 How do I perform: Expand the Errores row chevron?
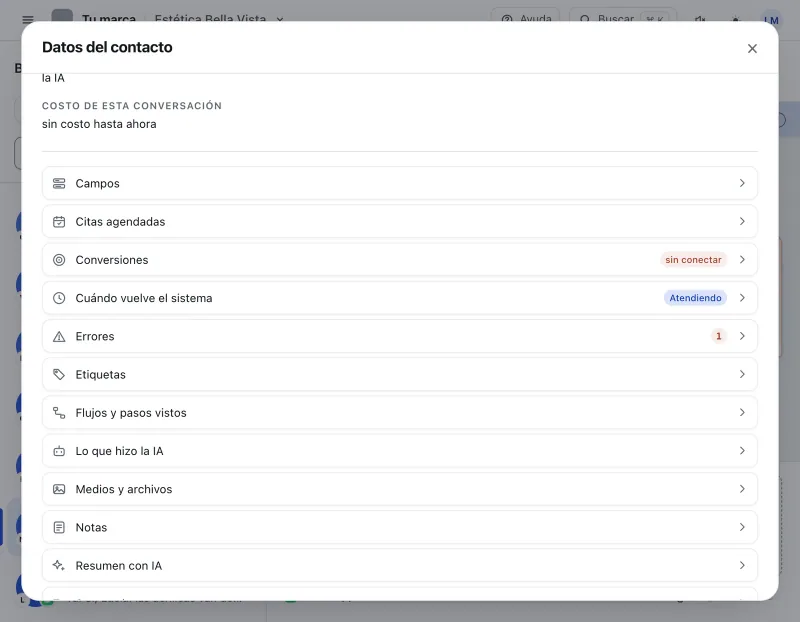coord(742,336)
